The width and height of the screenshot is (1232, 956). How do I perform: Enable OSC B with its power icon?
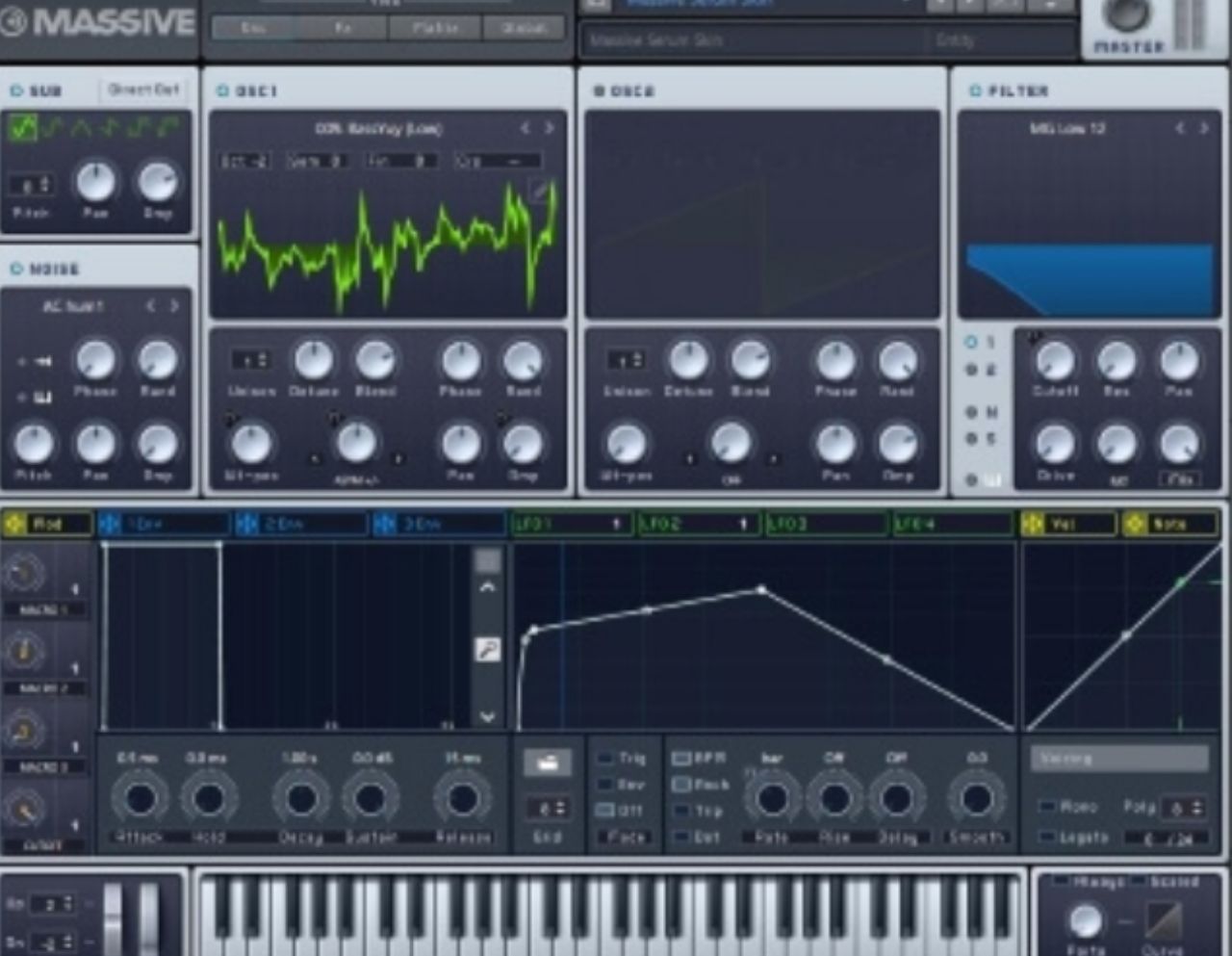599,90
